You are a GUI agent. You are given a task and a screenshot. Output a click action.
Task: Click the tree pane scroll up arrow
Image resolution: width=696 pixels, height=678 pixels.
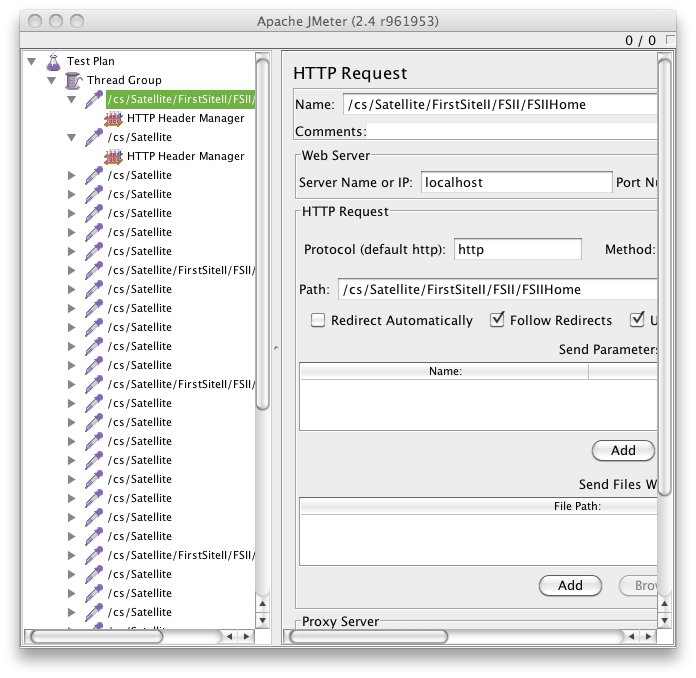(263, 603)
